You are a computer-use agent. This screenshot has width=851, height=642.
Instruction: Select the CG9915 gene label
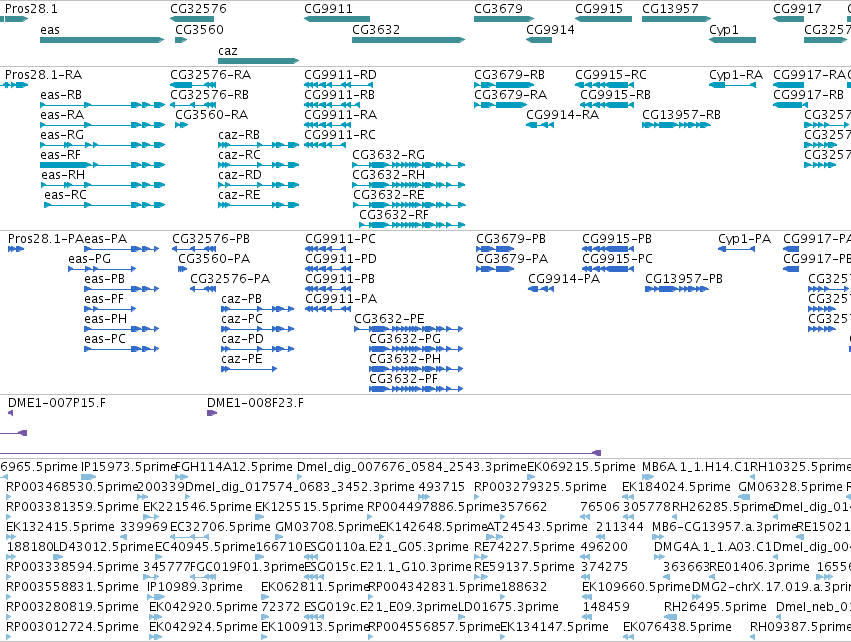599,9
